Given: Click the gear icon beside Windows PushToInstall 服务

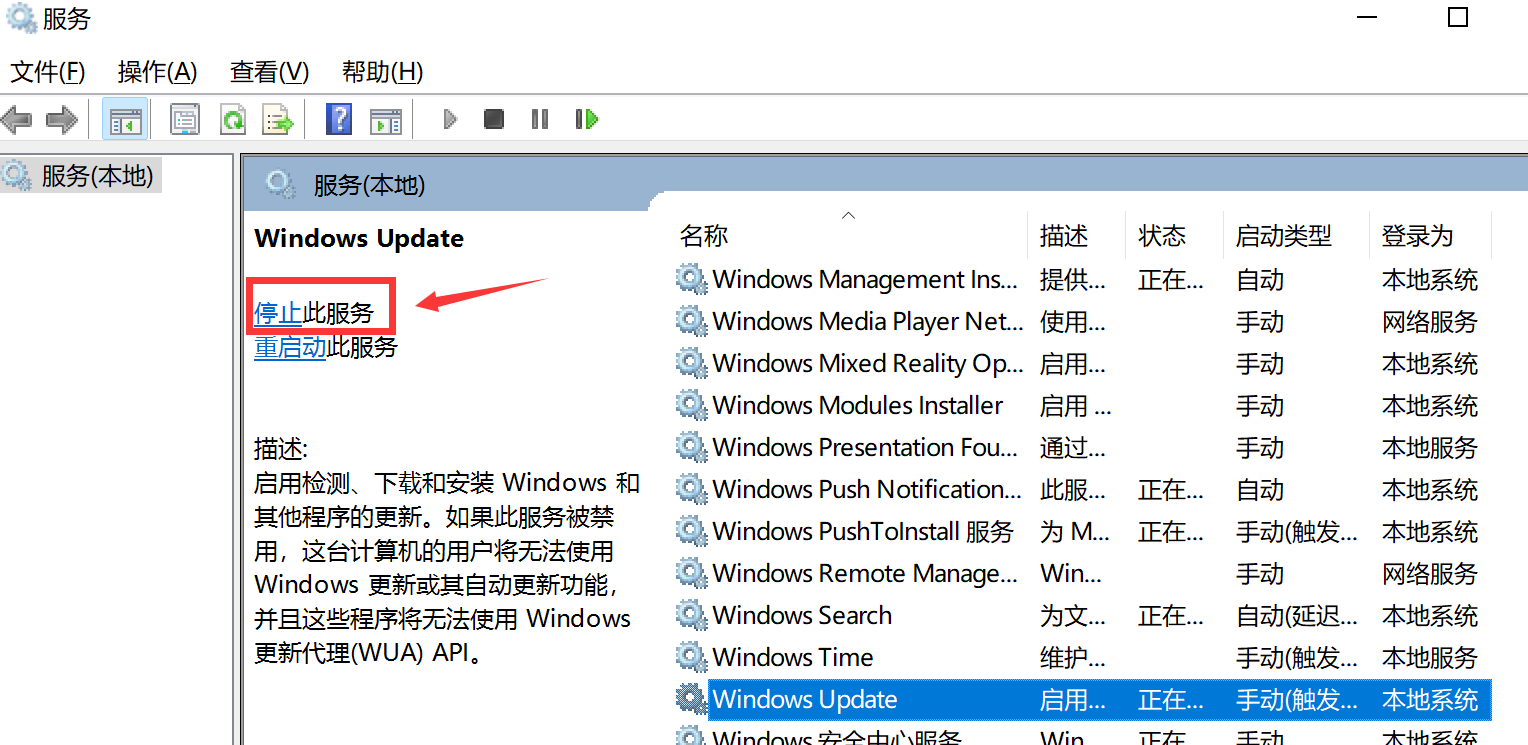Looking at the screenshot, I should point(691,531).
